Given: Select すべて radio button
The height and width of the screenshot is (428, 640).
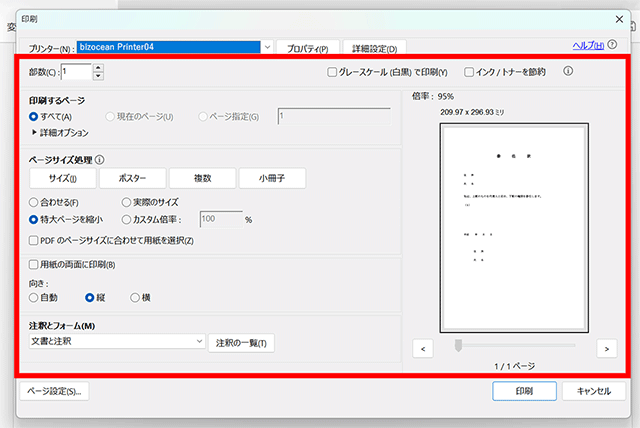Looking at the screenshot, I should [33, 117].
